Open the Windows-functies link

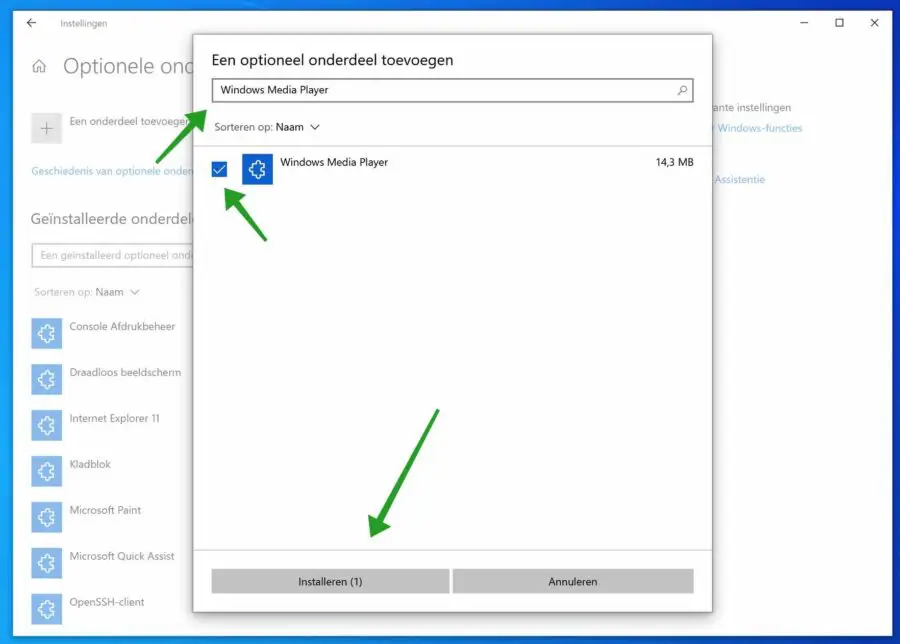coord(759,129)
